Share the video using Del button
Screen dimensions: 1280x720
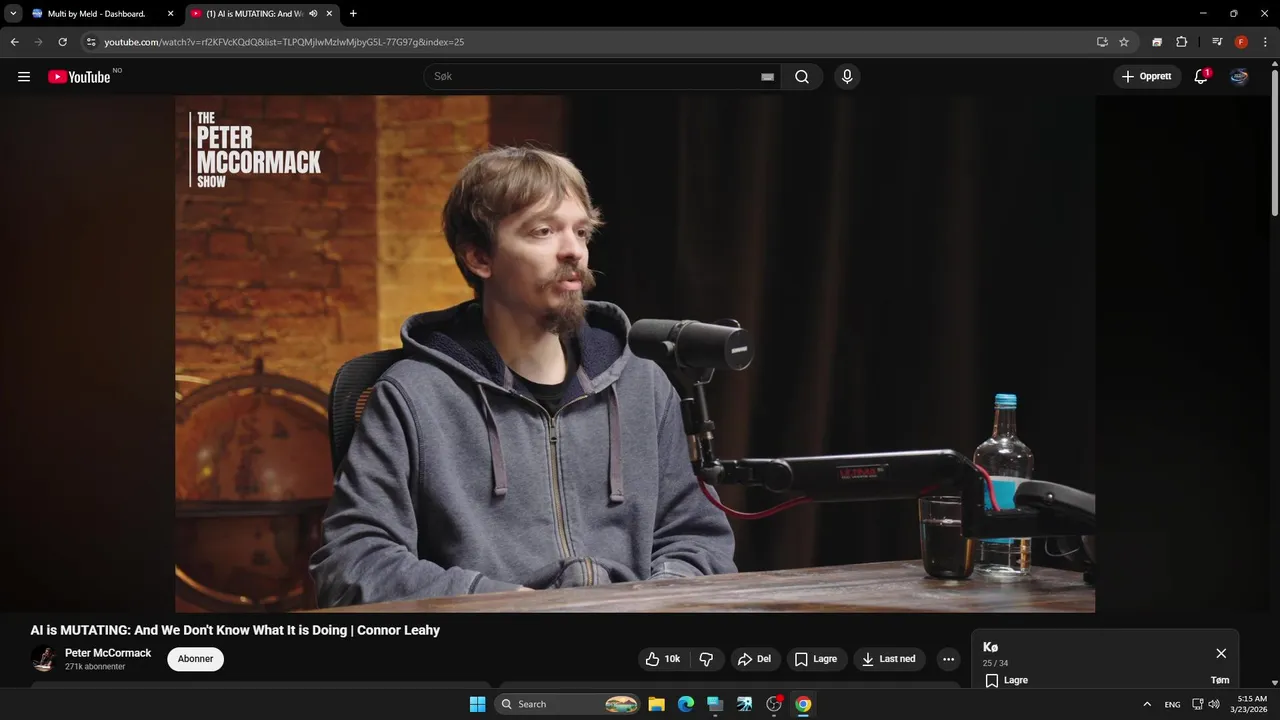point(755,659)
